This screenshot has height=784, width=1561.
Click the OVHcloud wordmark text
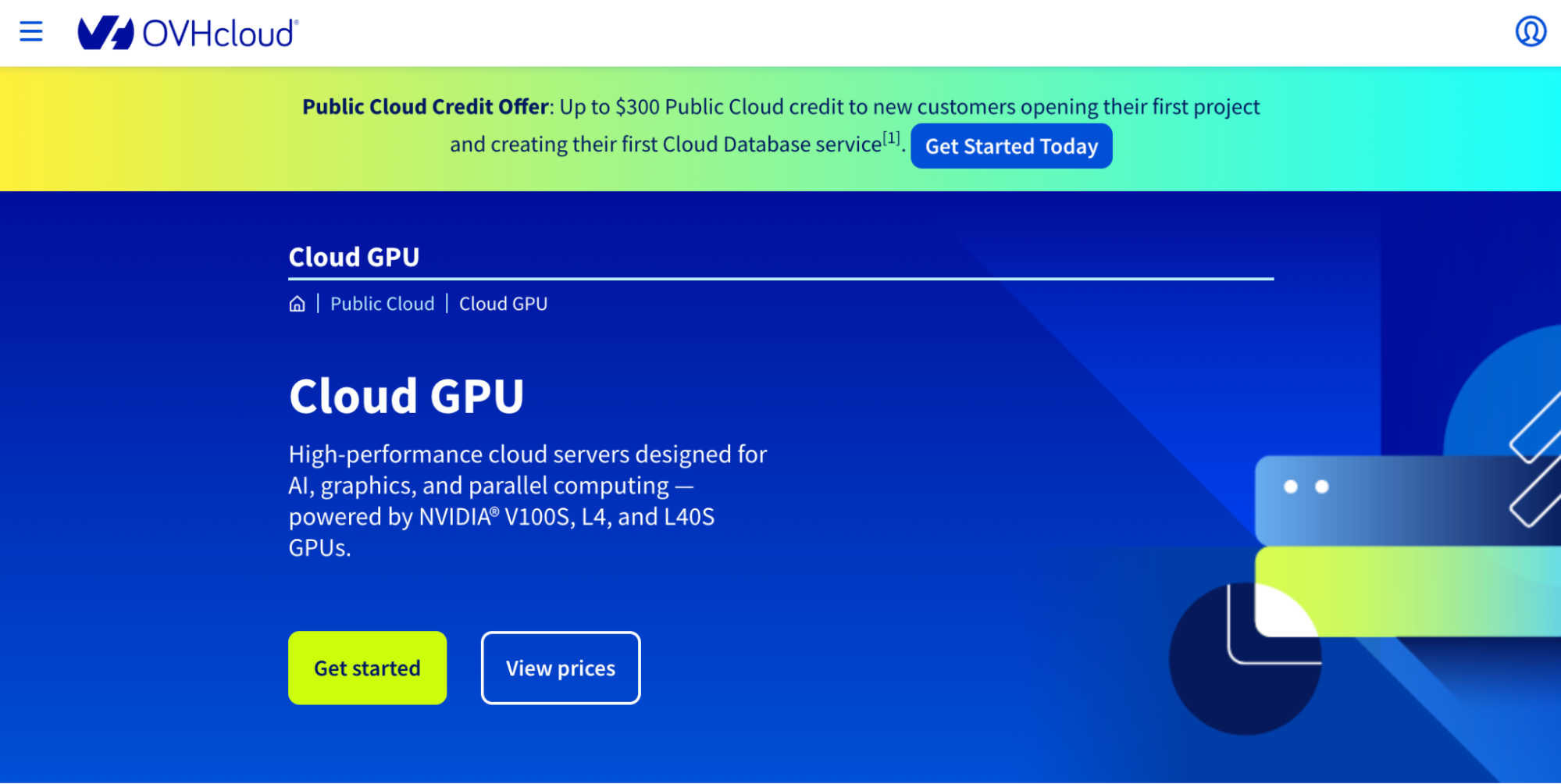[219, 32]
